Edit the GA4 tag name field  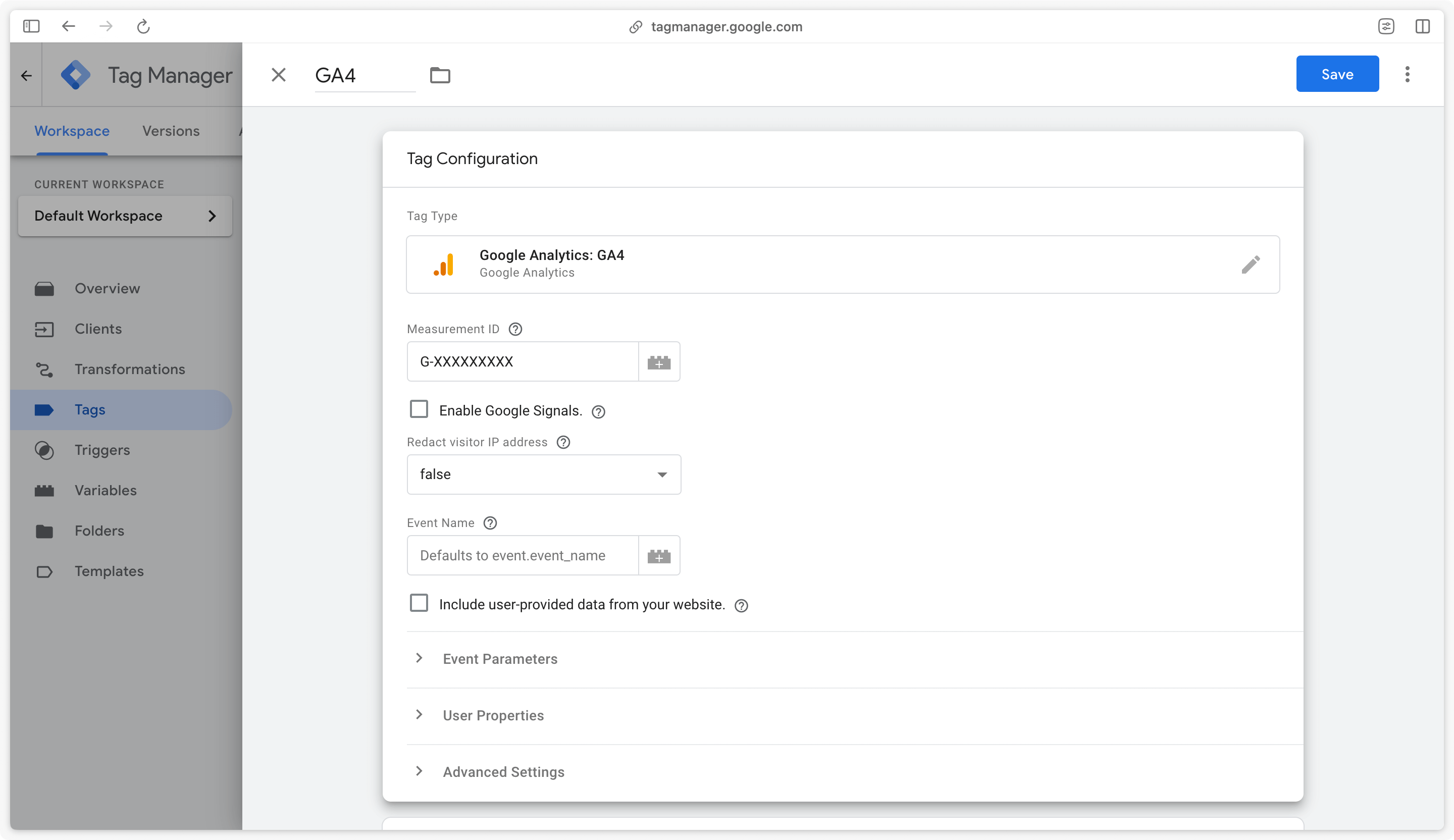(365, 75)
